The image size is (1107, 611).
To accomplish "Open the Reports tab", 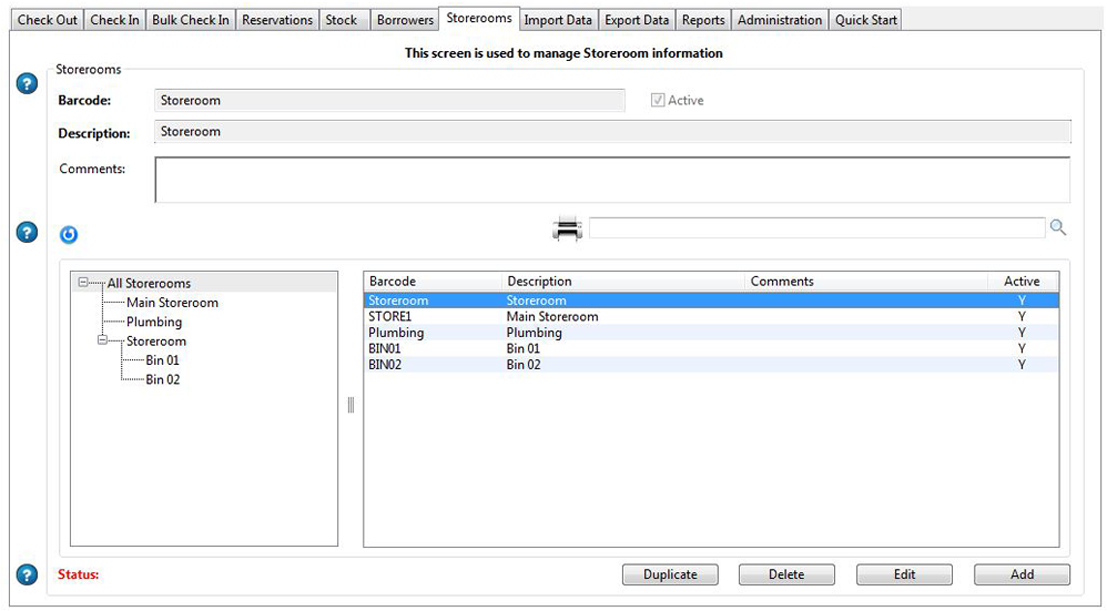I will coord(703,20).
